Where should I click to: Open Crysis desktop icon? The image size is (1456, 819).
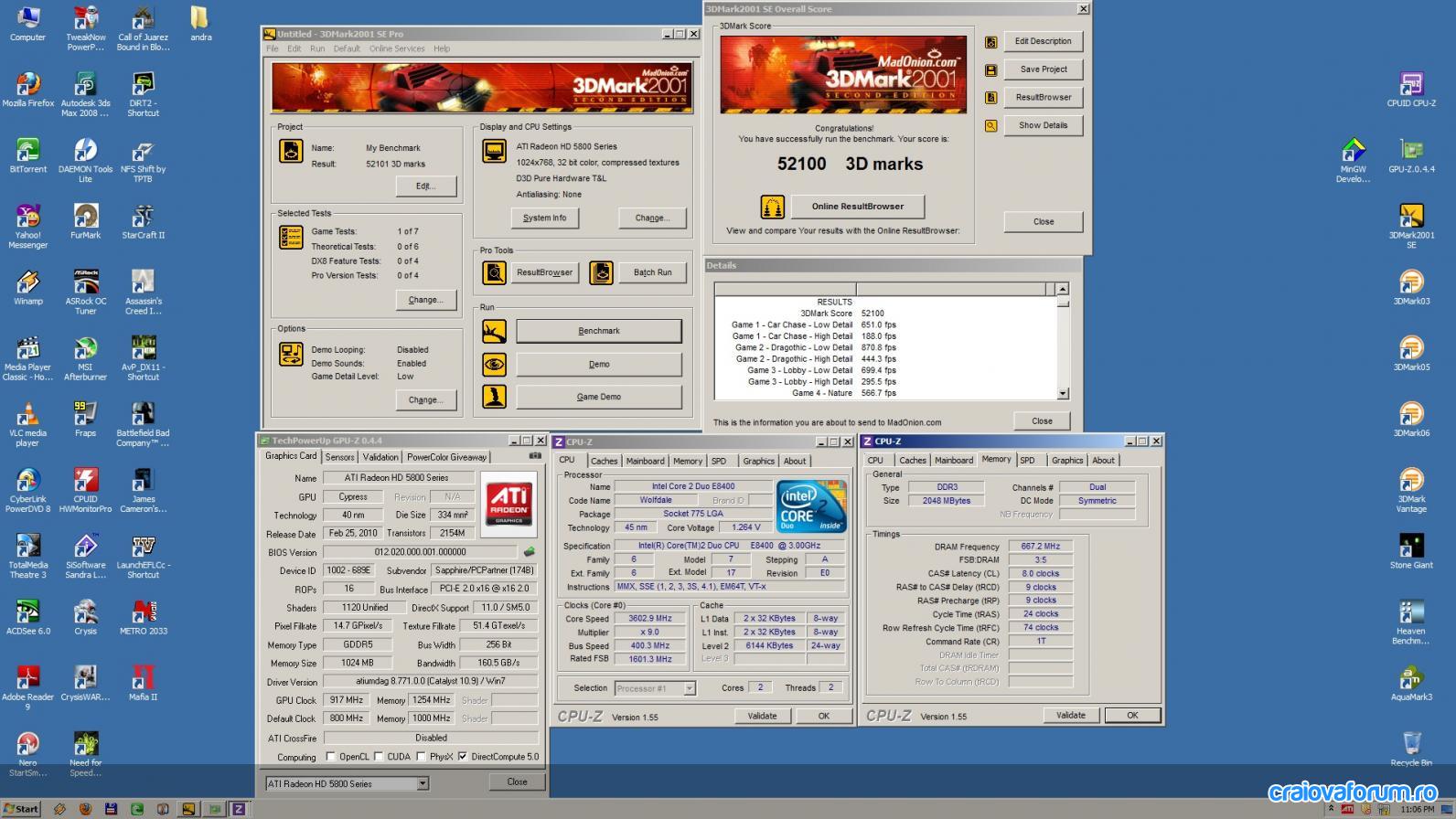point(86,617)
